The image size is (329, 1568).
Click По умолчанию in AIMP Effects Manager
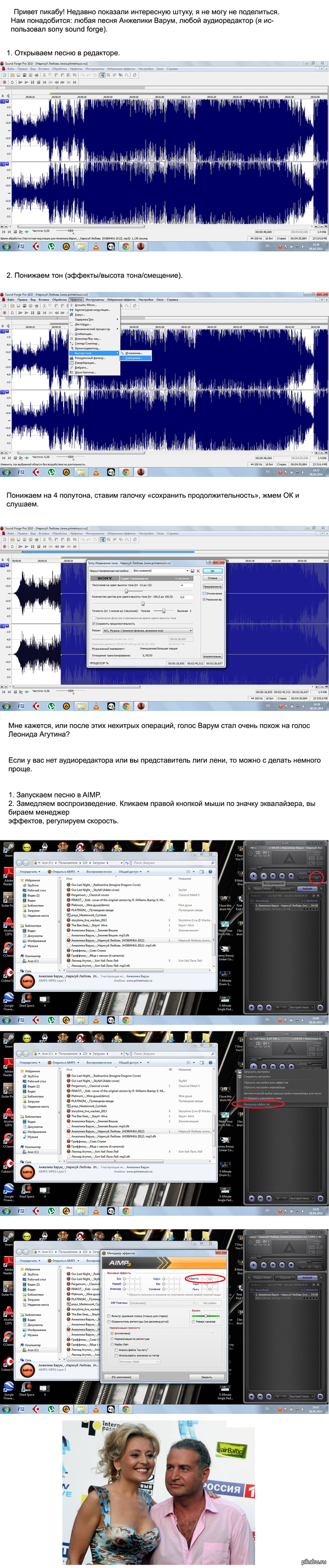tap(121, 1377)
